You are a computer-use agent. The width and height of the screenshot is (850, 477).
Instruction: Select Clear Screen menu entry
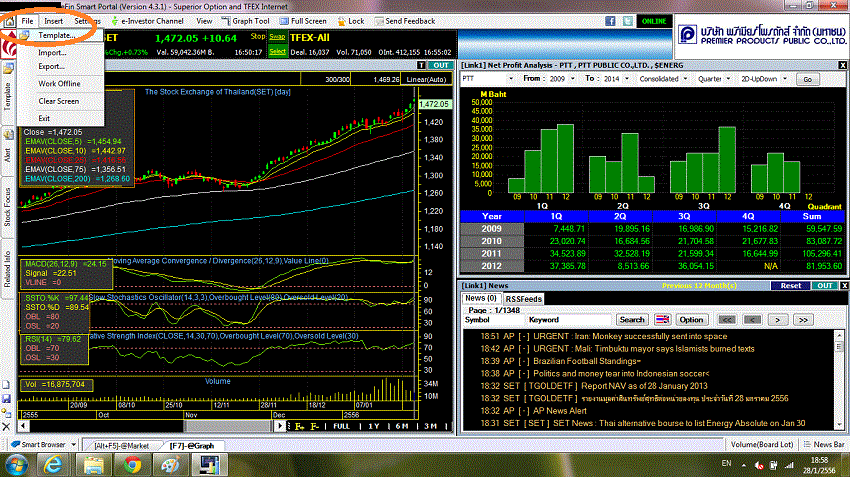[59, 101]
